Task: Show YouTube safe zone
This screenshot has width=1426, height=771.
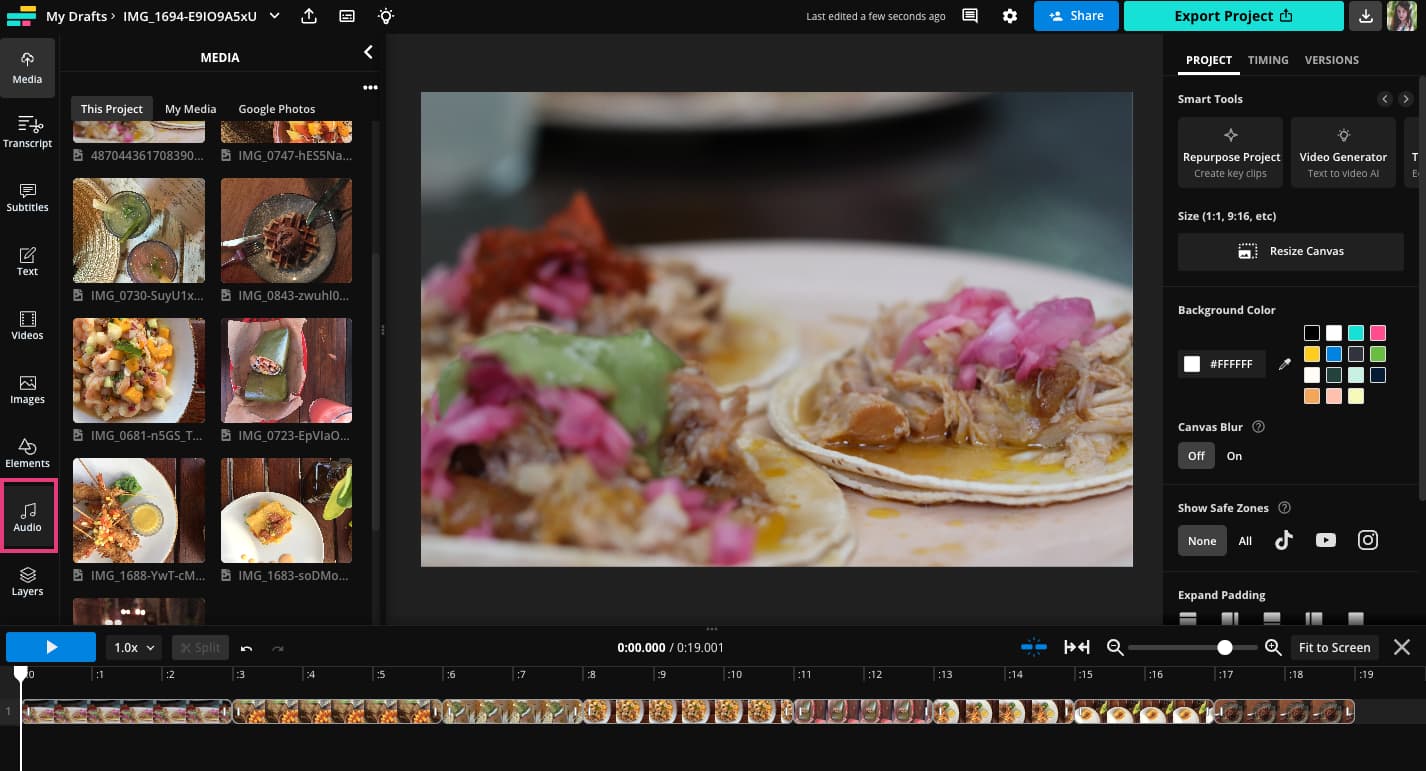Action: (1326, 541)
